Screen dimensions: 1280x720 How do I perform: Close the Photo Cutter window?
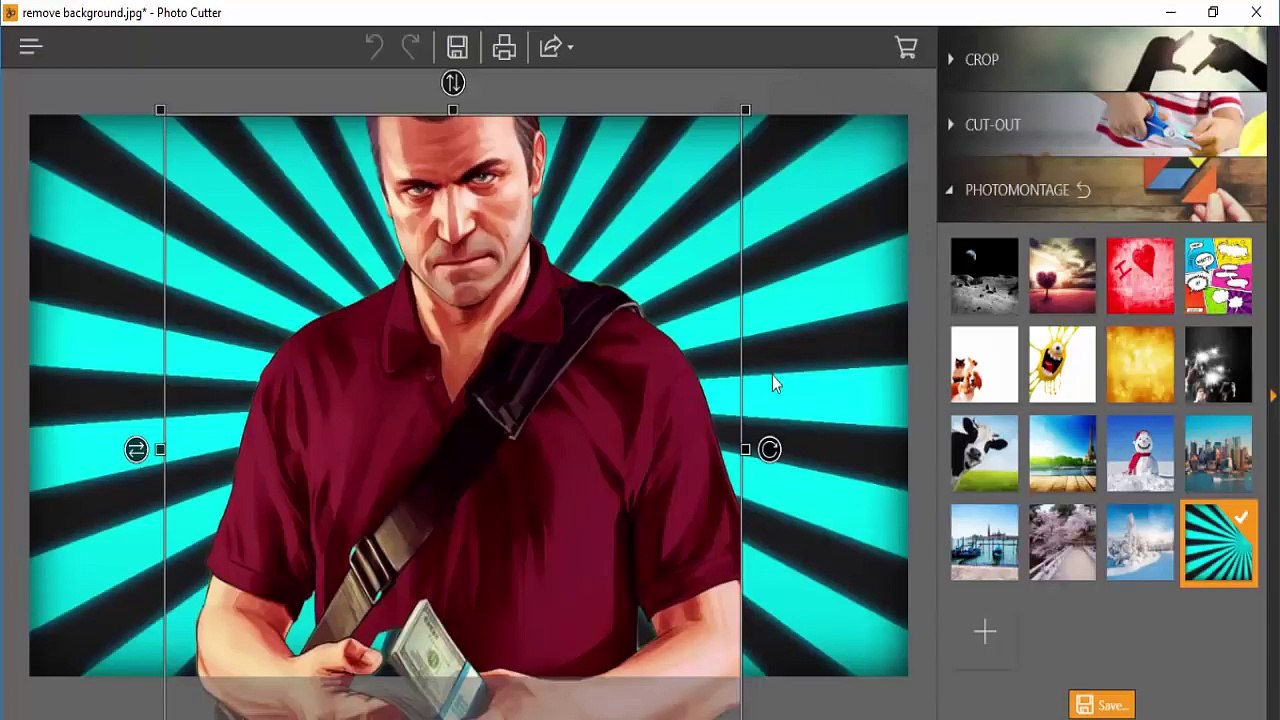click(x=1256, y=13)
